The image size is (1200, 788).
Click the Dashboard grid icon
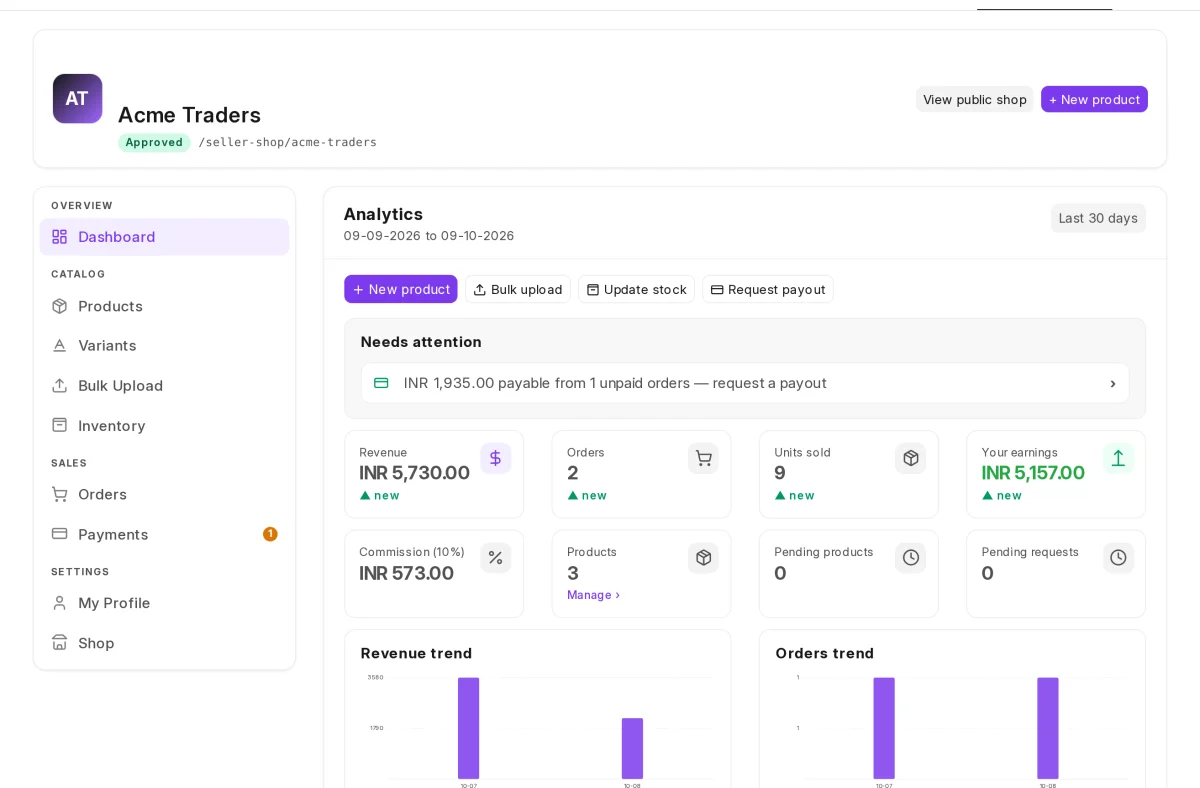60,237
